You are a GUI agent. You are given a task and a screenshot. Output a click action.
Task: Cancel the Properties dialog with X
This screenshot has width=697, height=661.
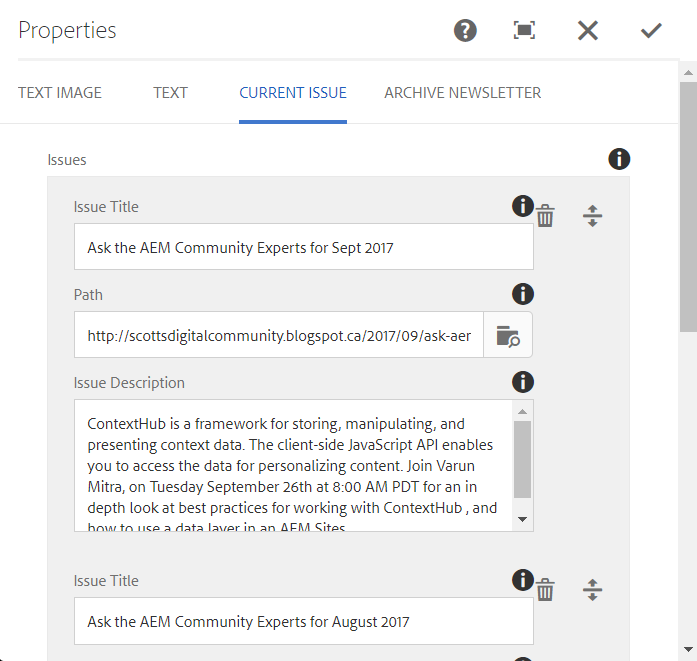pyautogui.click(x=588, y=30)
